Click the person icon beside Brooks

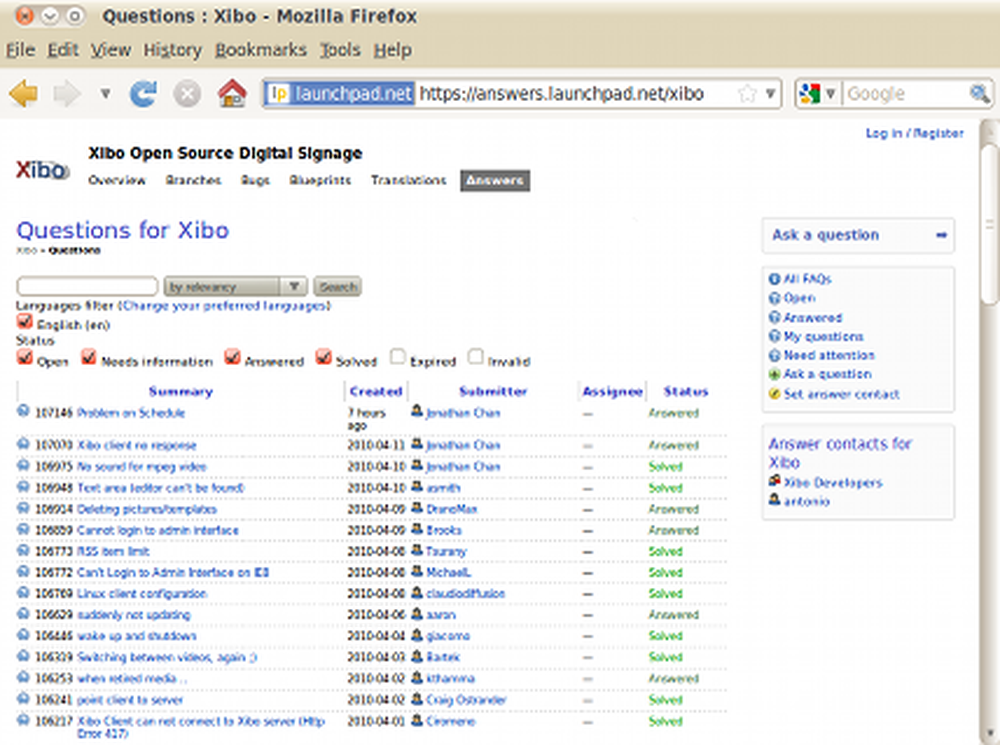pyautogui.click(x=417, y=529)
